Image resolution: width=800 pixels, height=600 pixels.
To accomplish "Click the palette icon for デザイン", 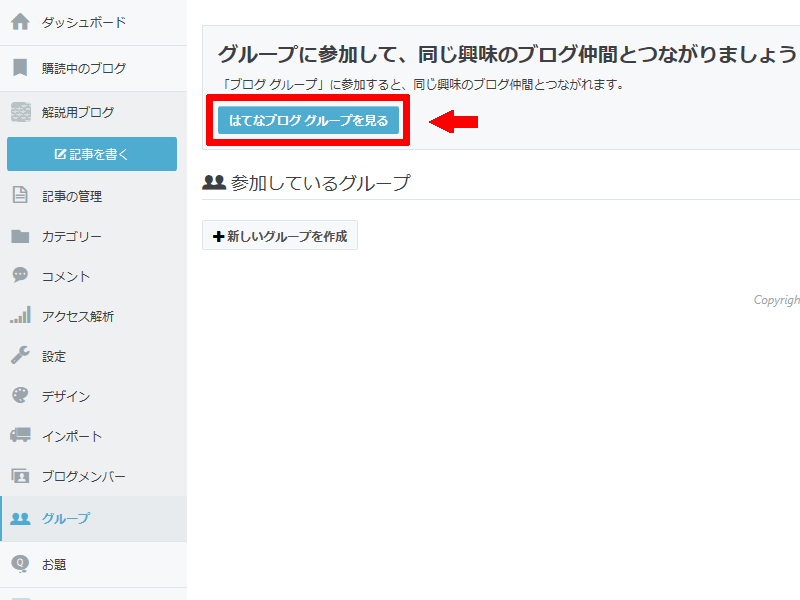I will 20,395.
